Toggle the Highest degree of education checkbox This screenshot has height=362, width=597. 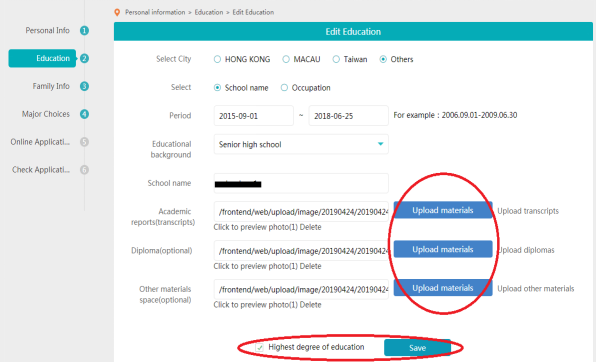[x=259, y=348]
